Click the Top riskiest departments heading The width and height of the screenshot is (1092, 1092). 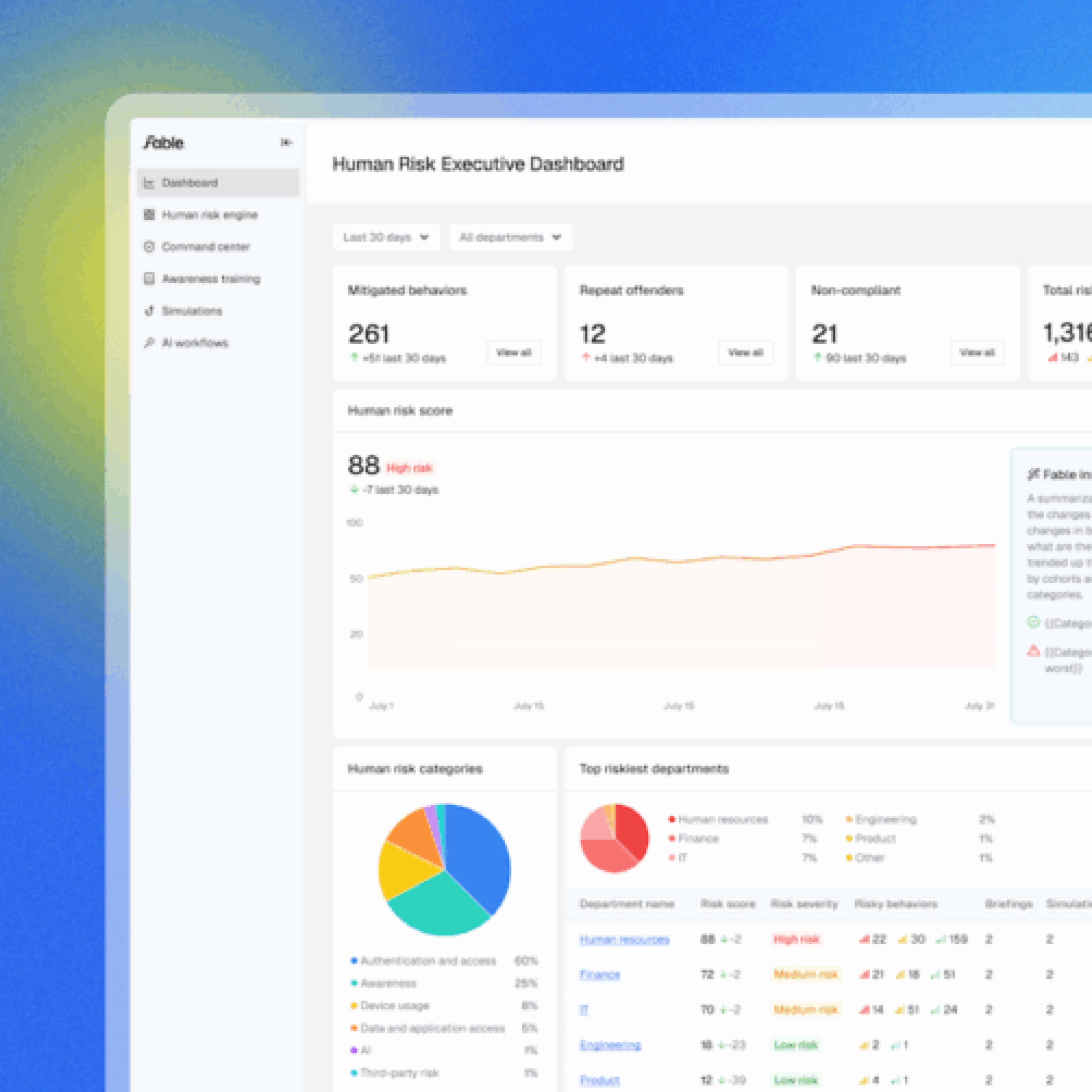click(x=654, y=769)
